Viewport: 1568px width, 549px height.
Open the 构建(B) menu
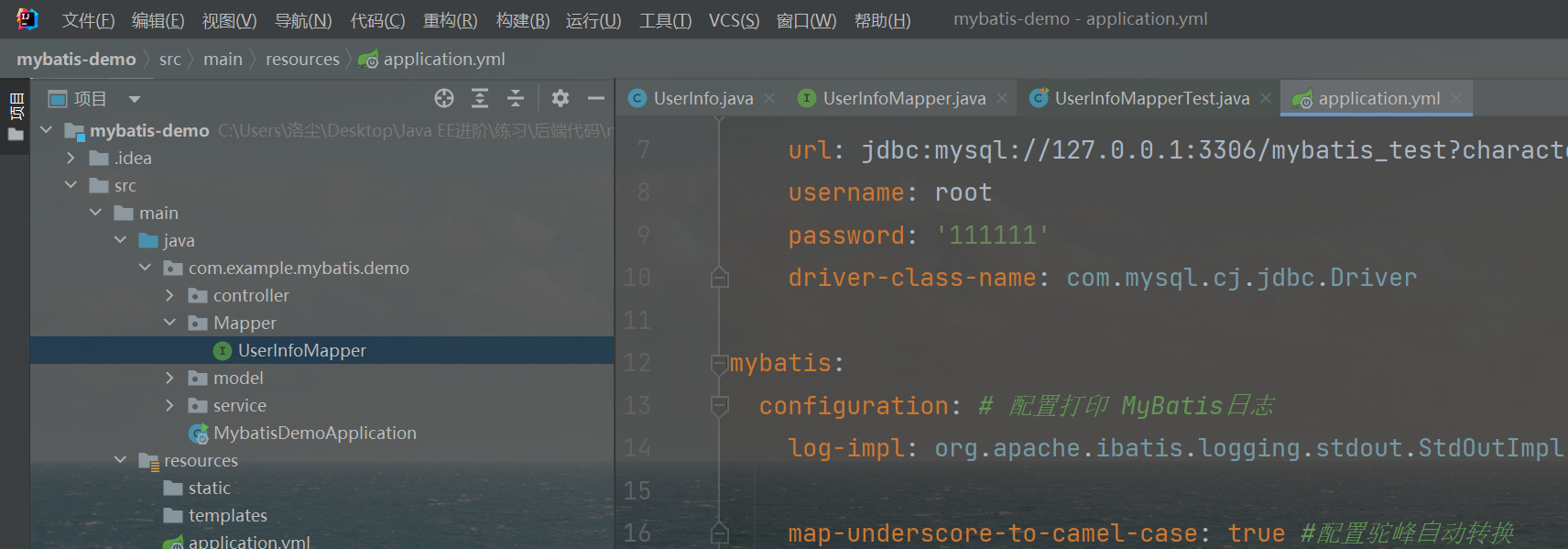(522, 20)
